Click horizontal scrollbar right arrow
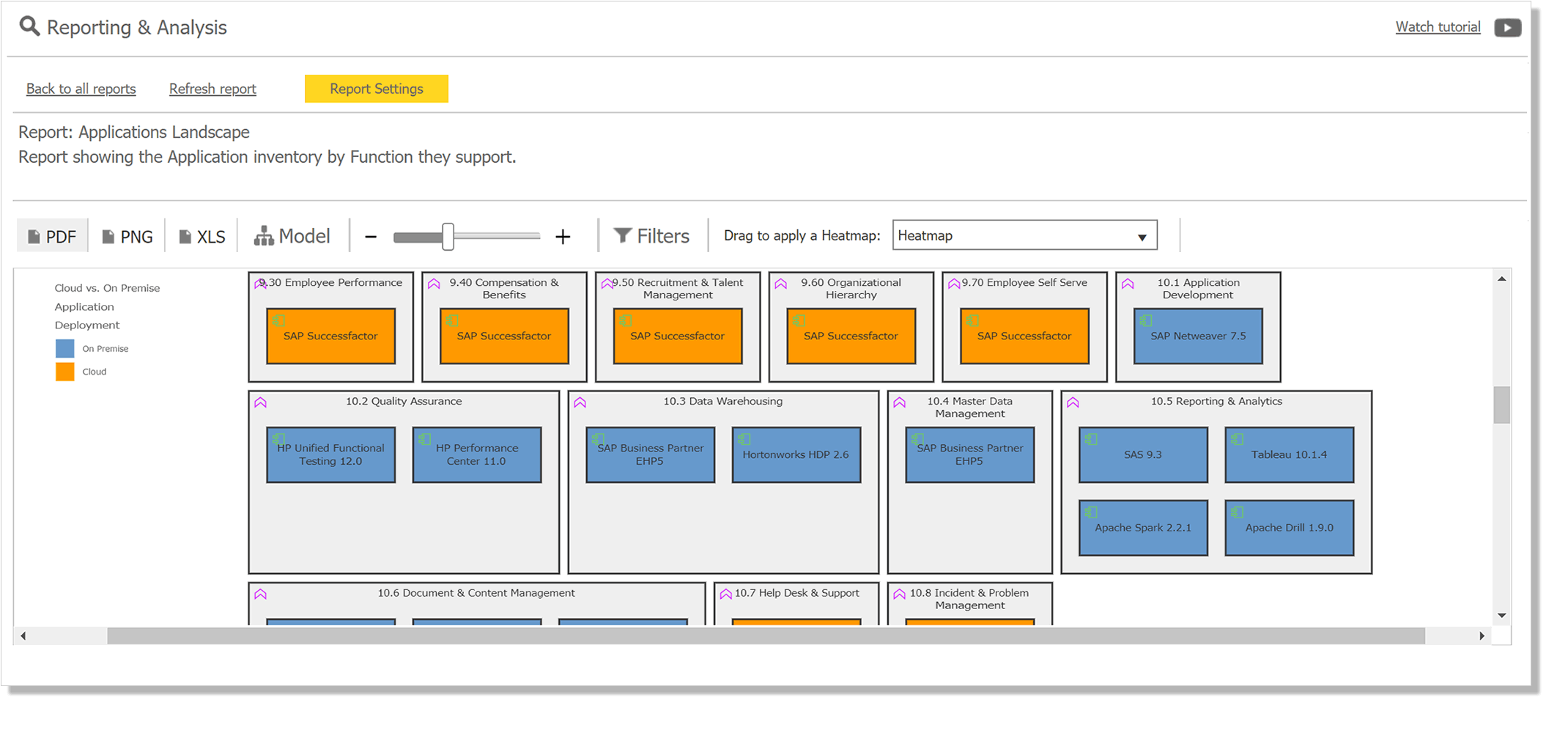The image size is (1568, 733). coord(1482,636)
